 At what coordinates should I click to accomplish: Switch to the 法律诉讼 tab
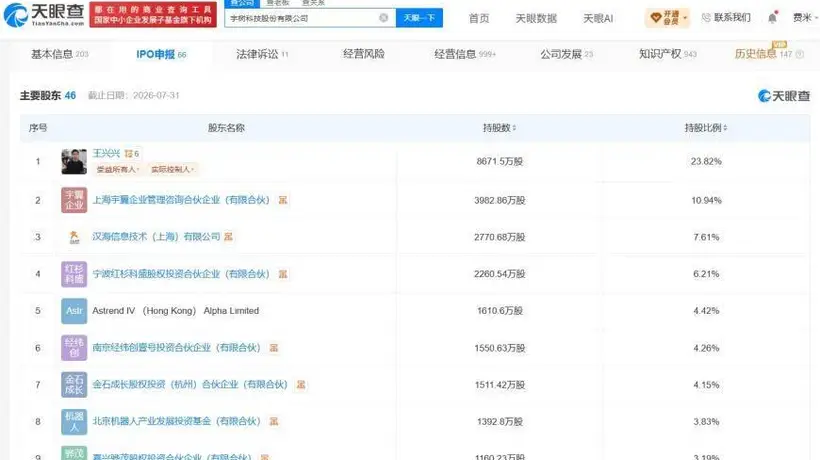pos(262,54)
